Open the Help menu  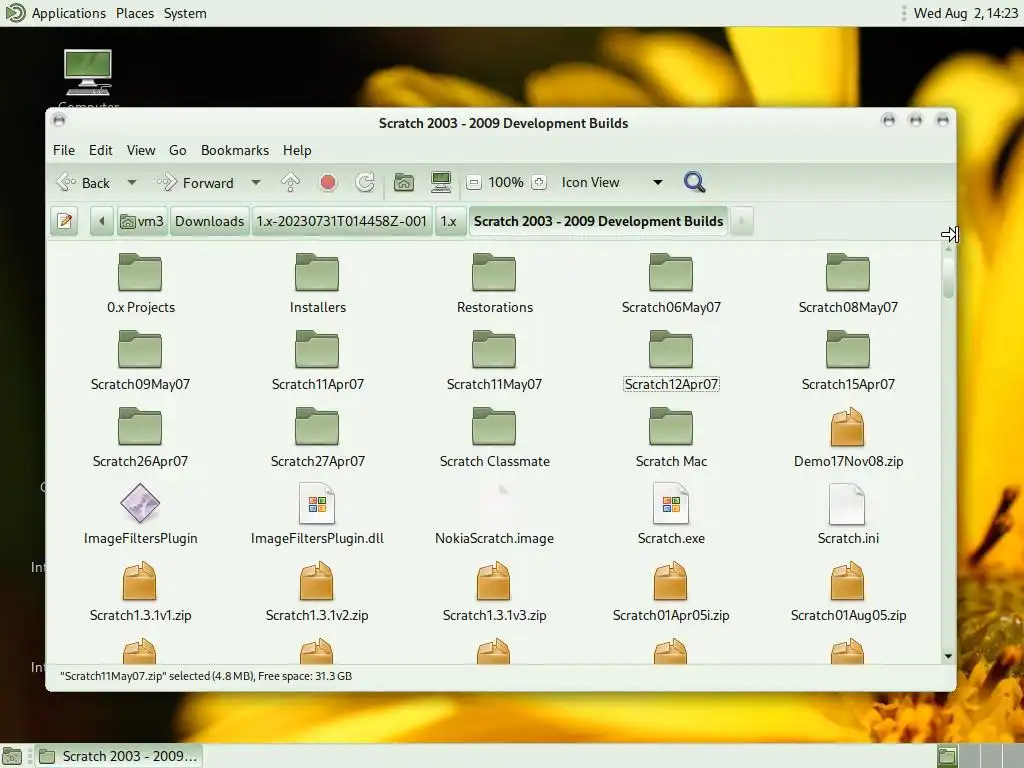[x=297, y=150]
